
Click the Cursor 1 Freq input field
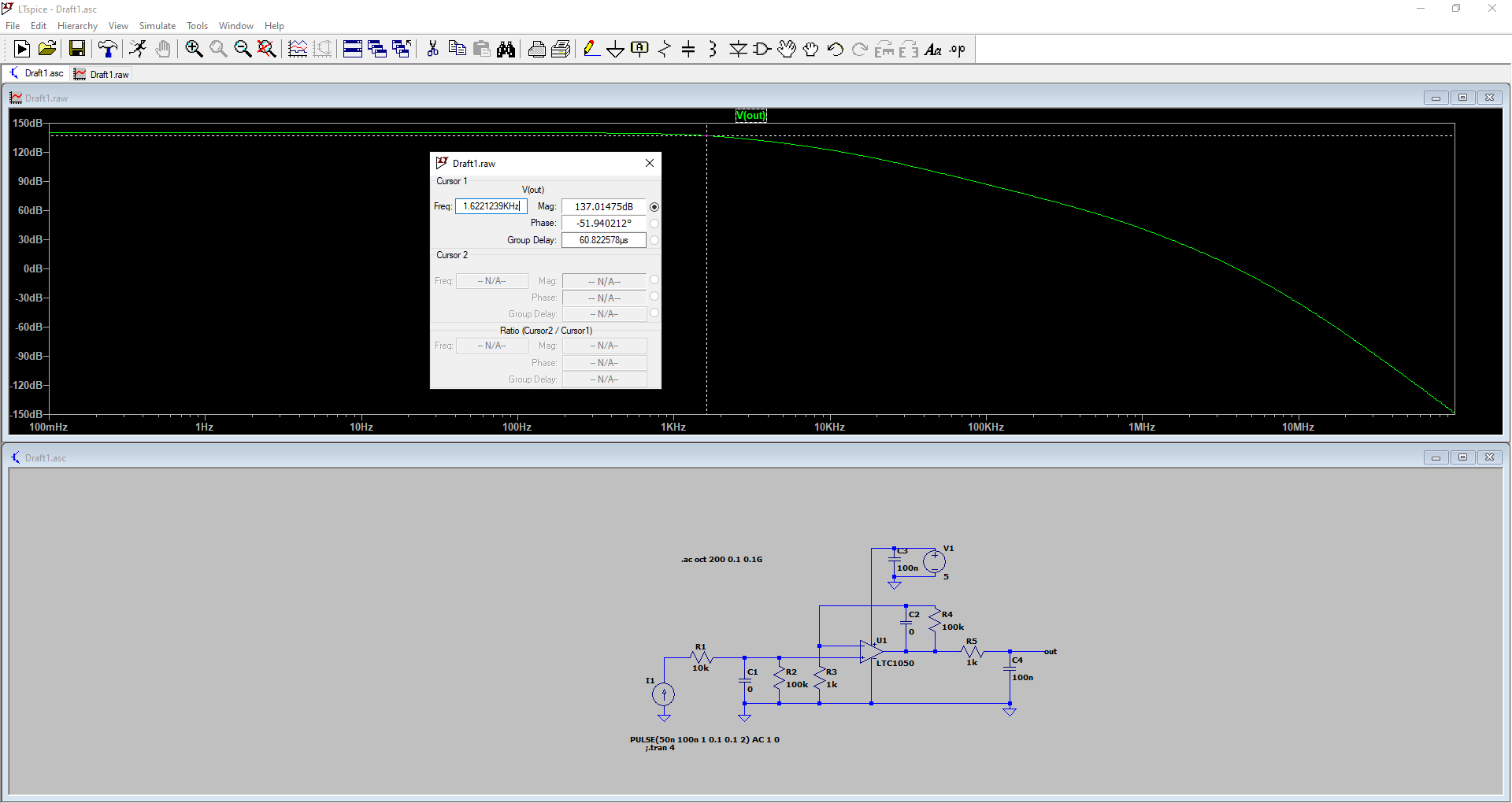pos(491,206)
